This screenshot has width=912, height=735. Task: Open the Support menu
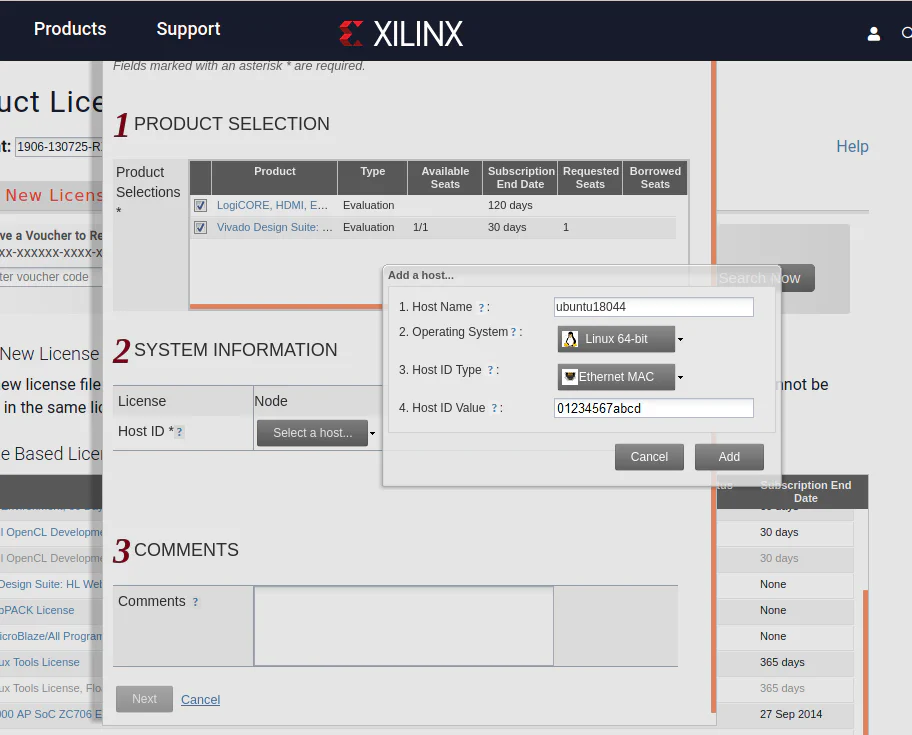click(188, 29)
